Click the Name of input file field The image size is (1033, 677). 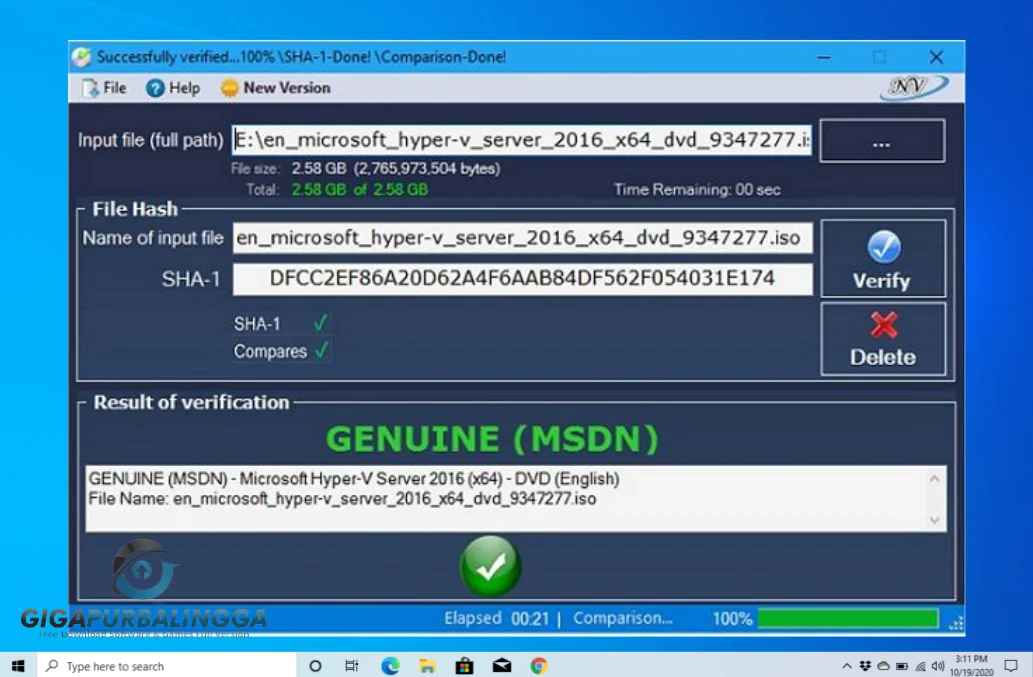(522, 238)
